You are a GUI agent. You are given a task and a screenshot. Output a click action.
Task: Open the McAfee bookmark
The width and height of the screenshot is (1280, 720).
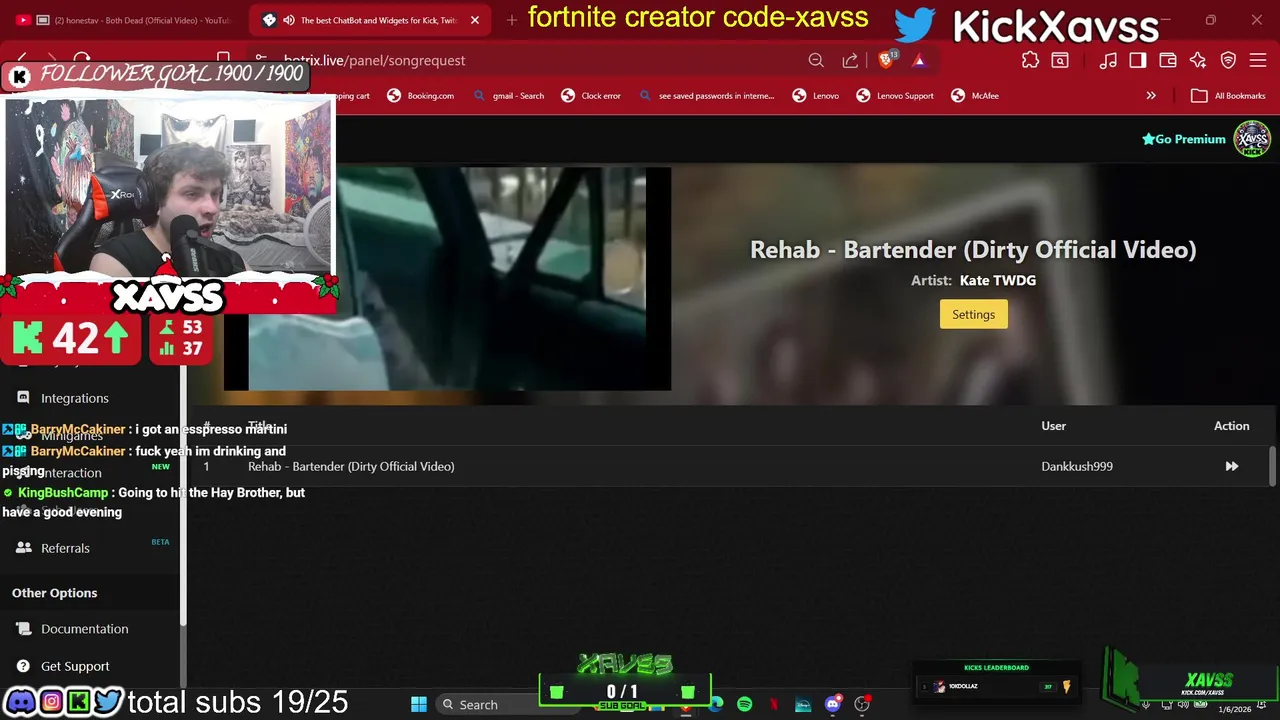975,96
